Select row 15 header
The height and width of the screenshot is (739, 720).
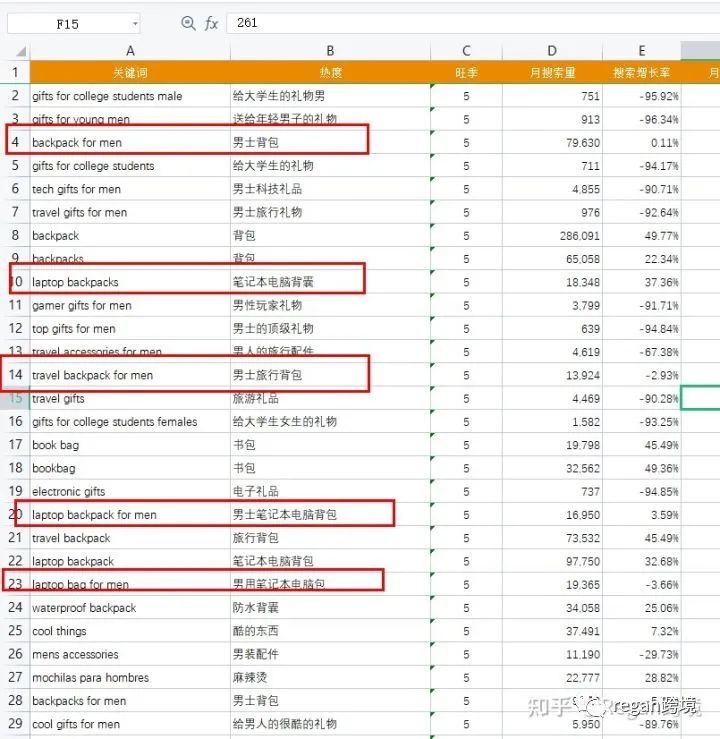[15, 398]
